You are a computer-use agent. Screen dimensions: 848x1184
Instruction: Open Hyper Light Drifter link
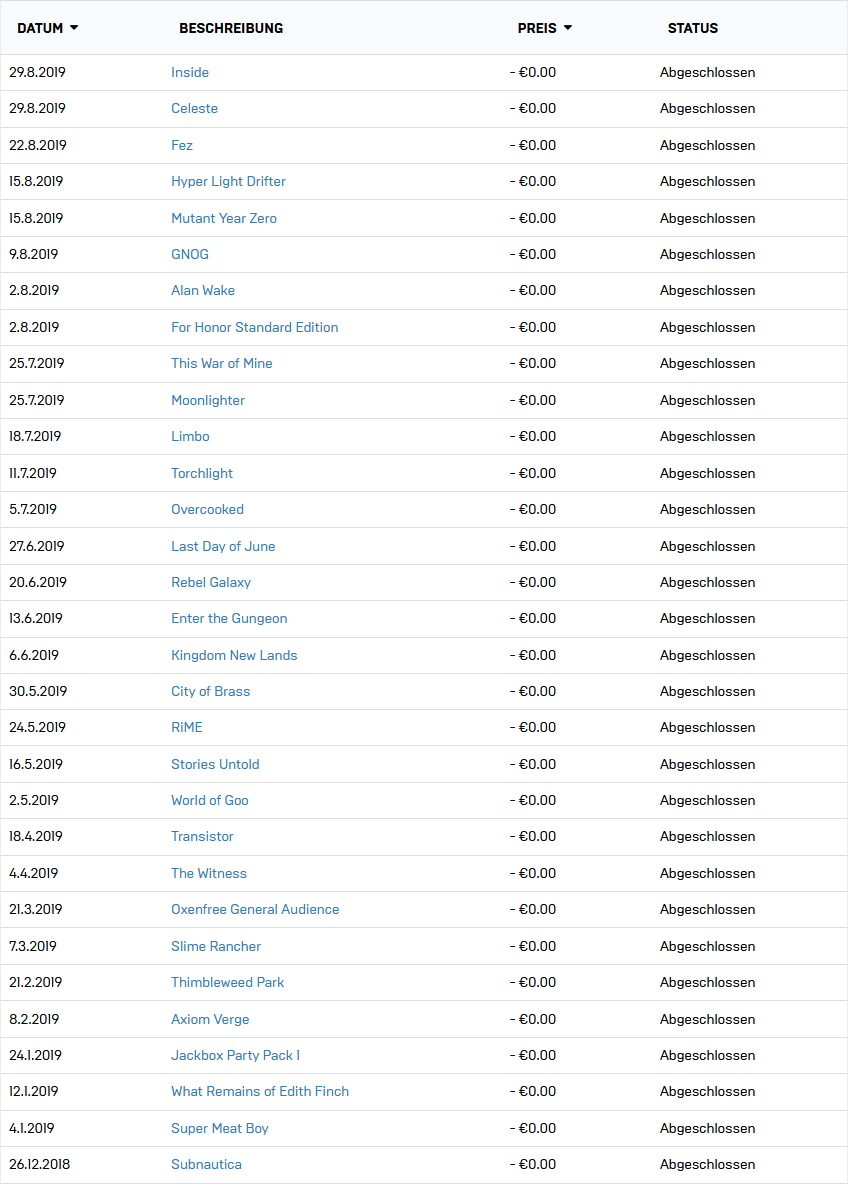click(228, 181)
